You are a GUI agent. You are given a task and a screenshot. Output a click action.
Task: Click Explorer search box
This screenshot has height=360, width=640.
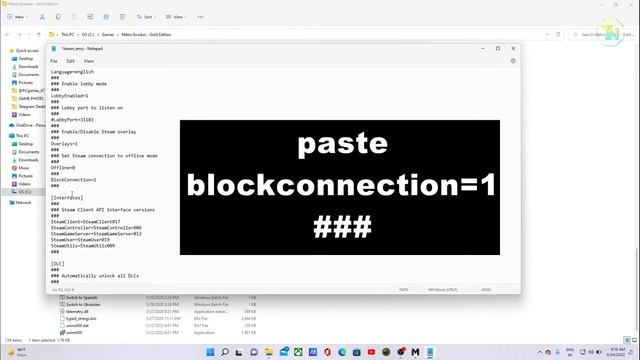point(602,35)
